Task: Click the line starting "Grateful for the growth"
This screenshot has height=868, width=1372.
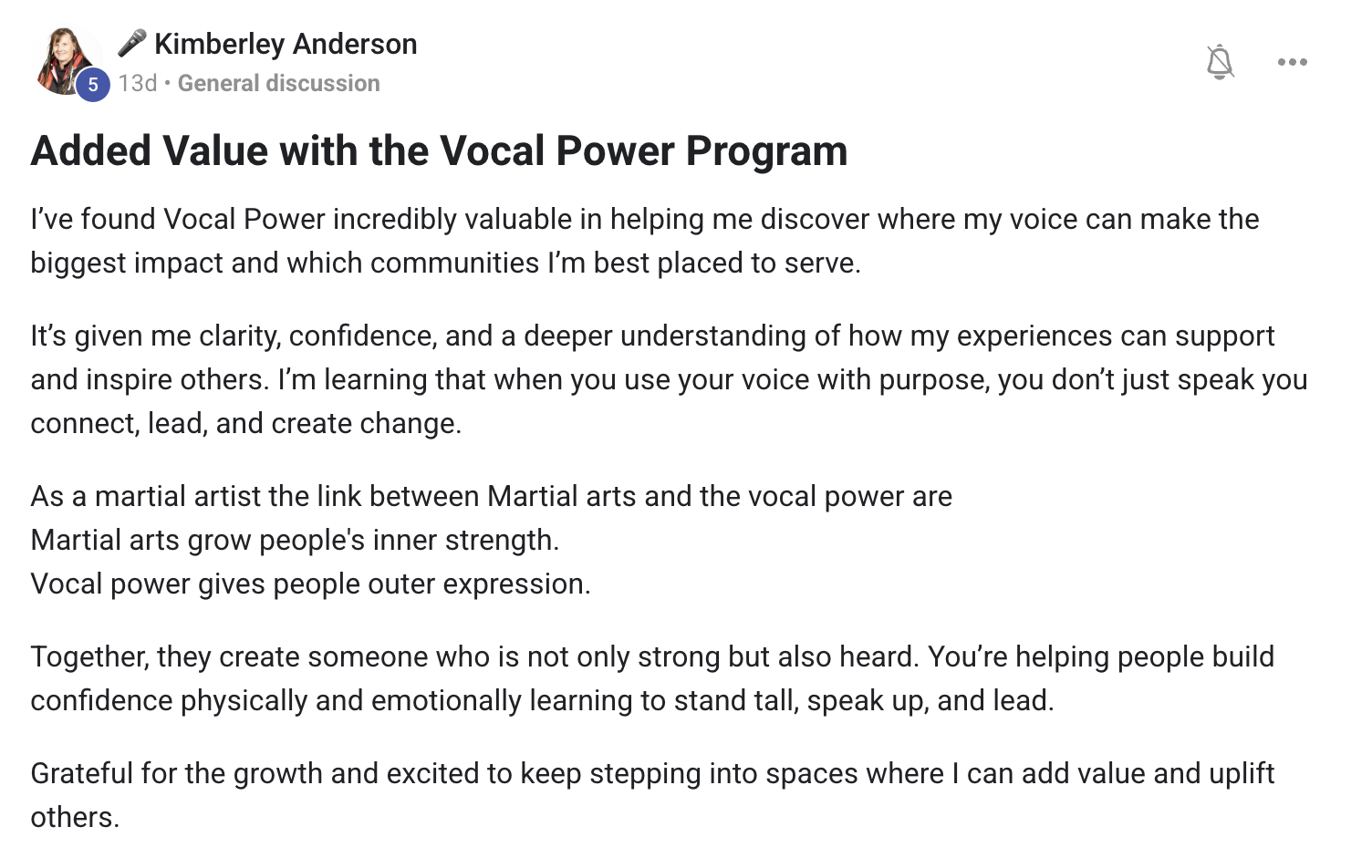Action: tap(651, 773)
